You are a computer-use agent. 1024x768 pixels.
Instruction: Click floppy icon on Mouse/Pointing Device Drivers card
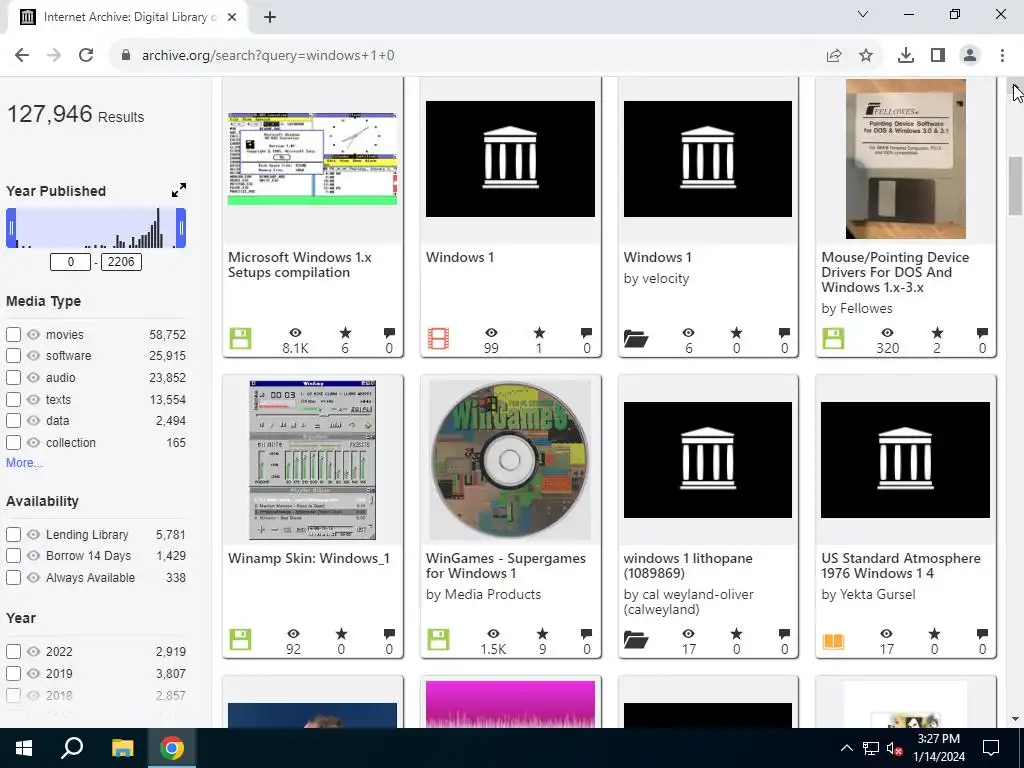click(833, 339)
